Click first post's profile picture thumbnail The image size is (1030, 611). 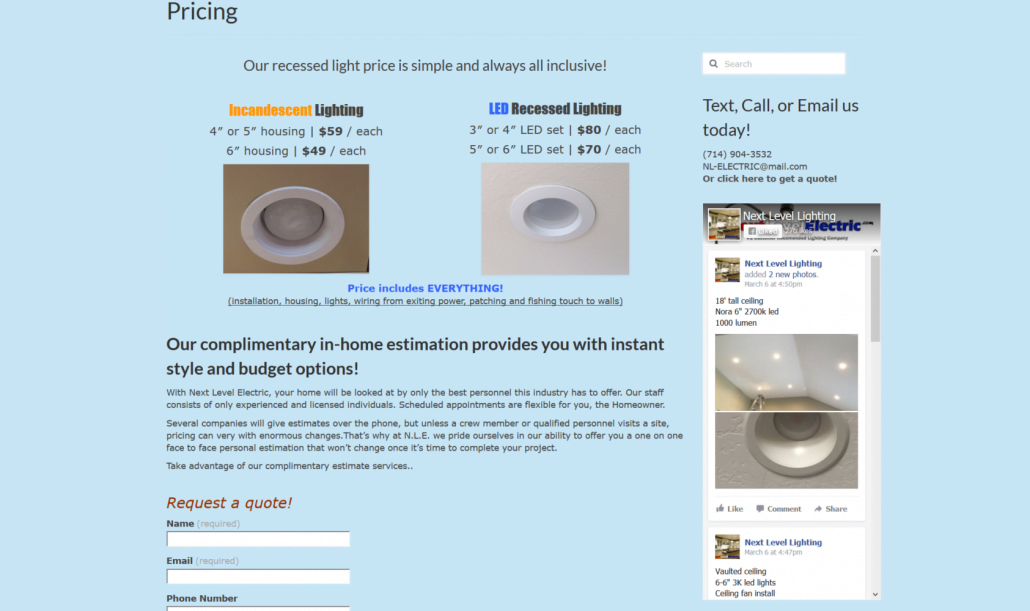[727, 269]
